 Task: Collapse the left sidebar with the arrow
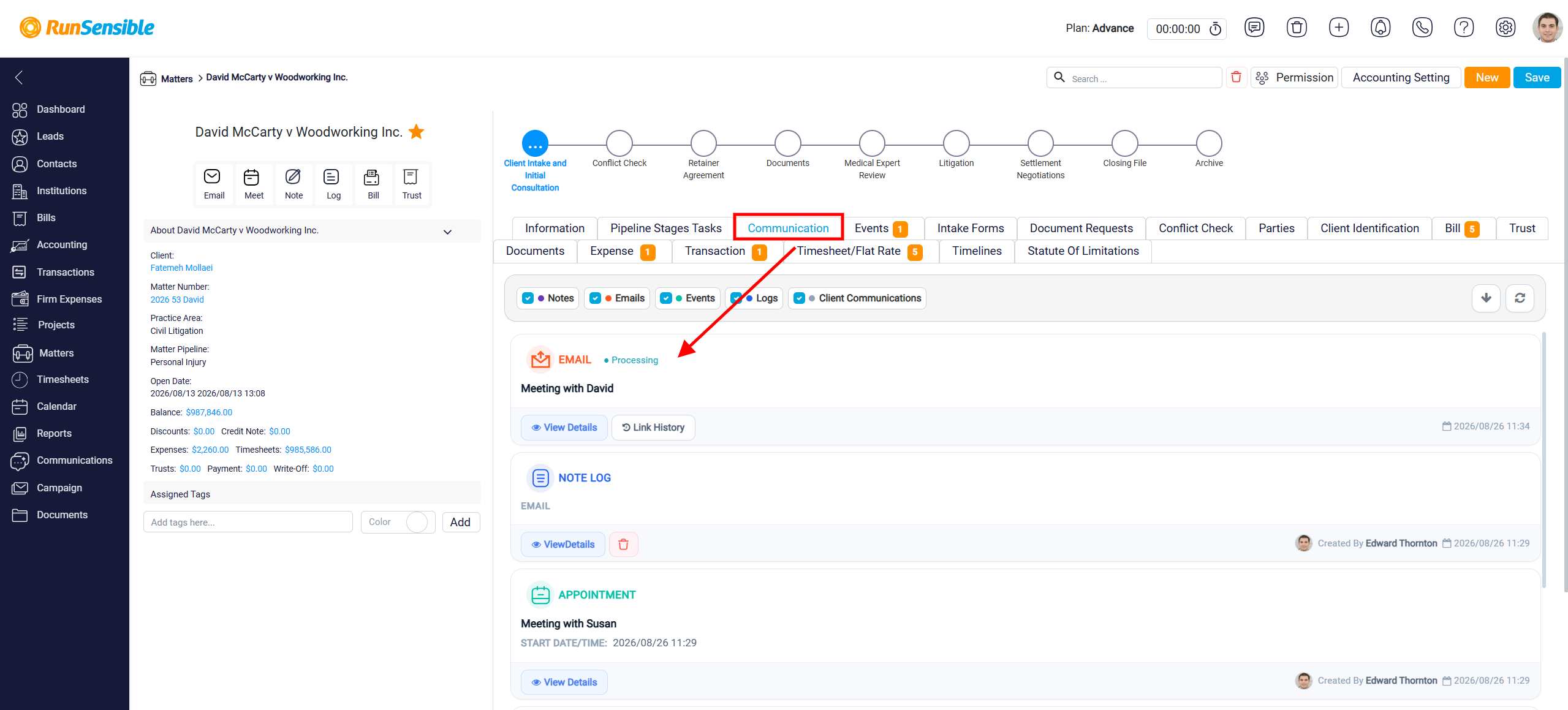[19, 77]
